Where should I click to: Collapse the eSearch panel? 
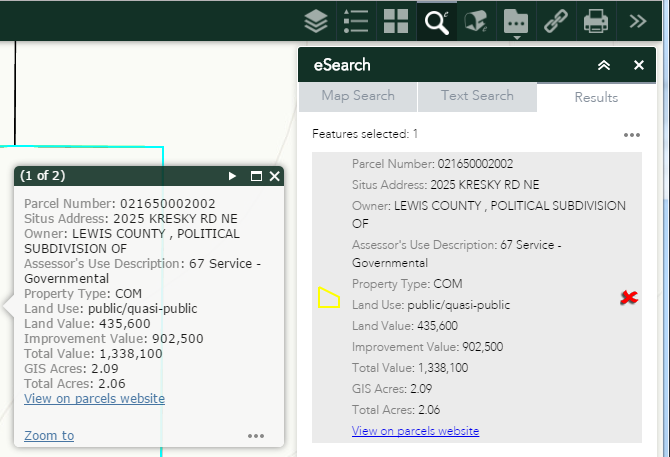pos(604,65)
